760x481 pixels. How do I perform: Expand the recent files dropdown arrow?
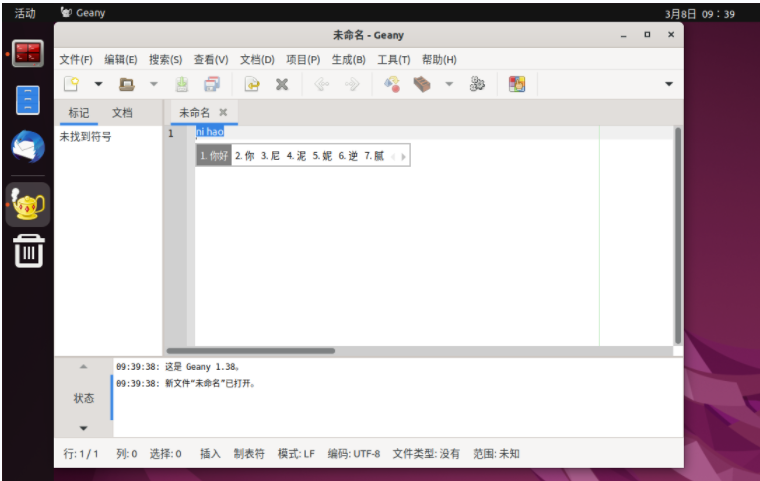pyautogui.click(x=154, y=84)
